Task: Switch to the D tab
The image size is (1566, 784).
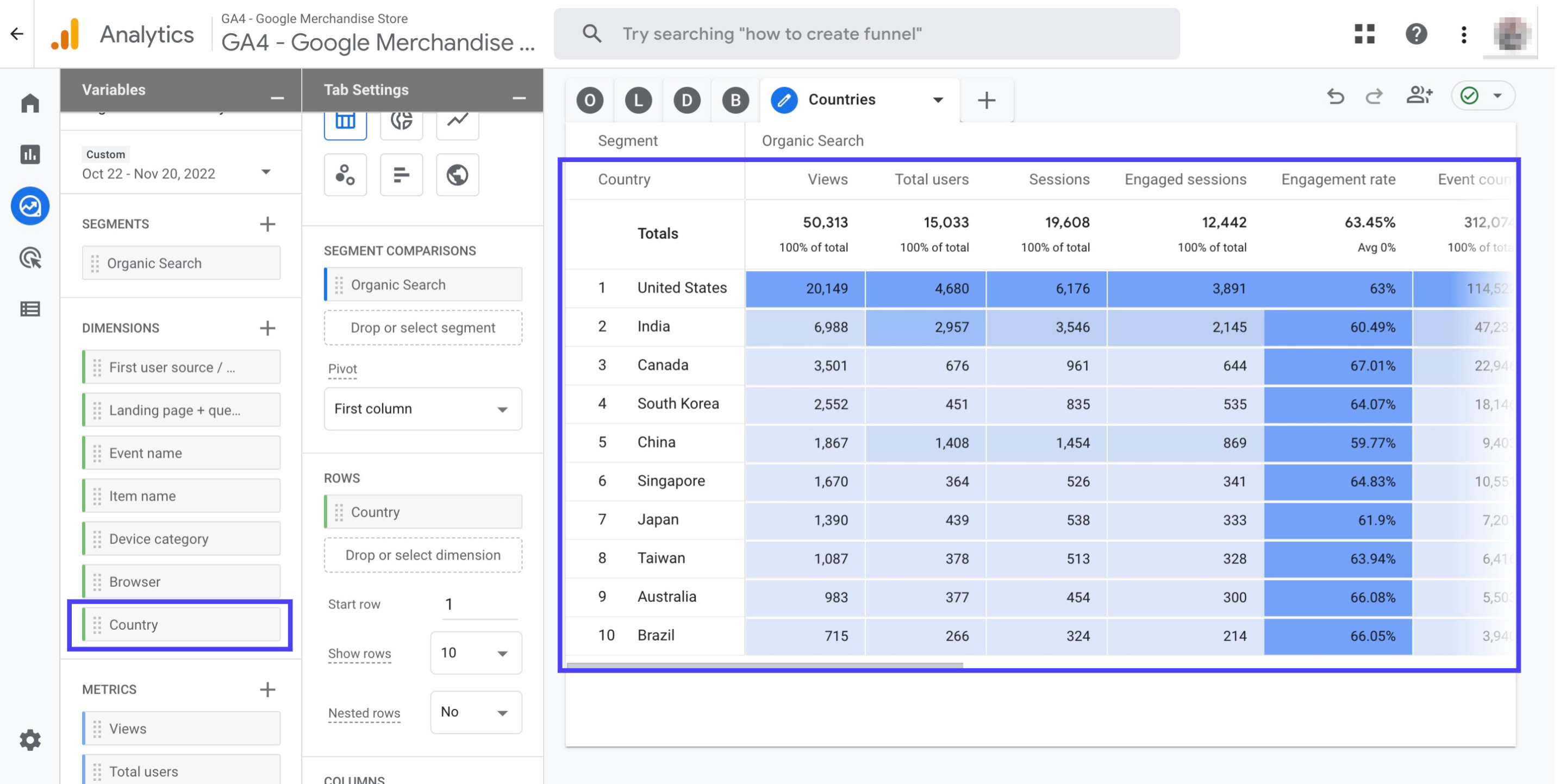Action: click(687, 99)
